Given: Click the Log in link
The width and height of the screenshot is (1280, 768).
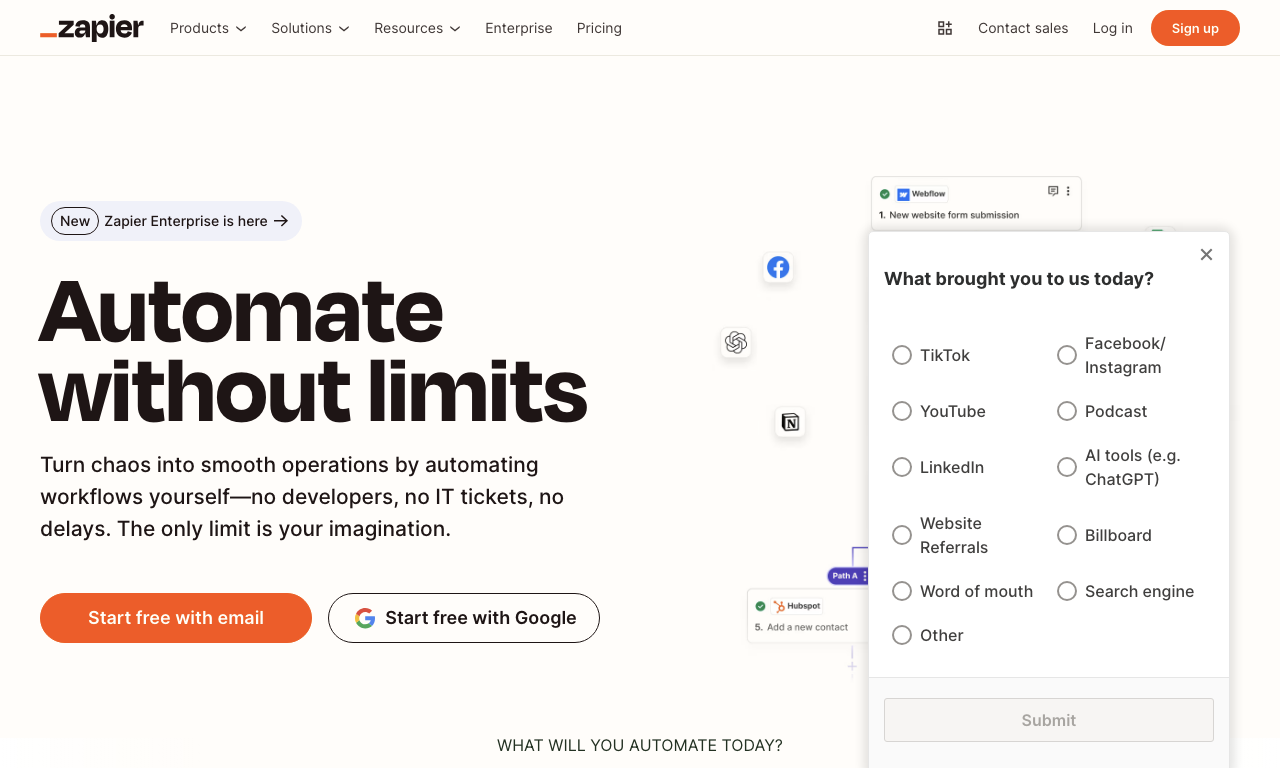Looking at the screenshot, I should pos(1113,28).
